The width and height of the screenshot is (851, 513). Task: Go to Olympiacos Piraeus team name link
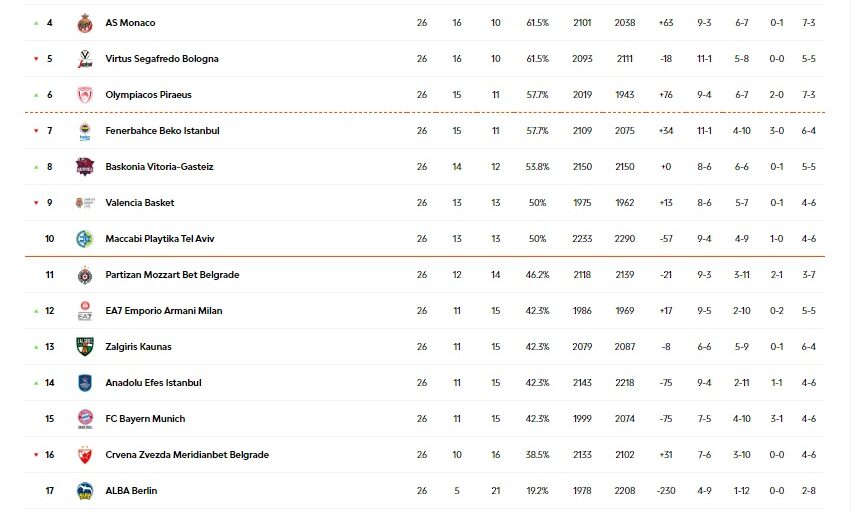148,95
